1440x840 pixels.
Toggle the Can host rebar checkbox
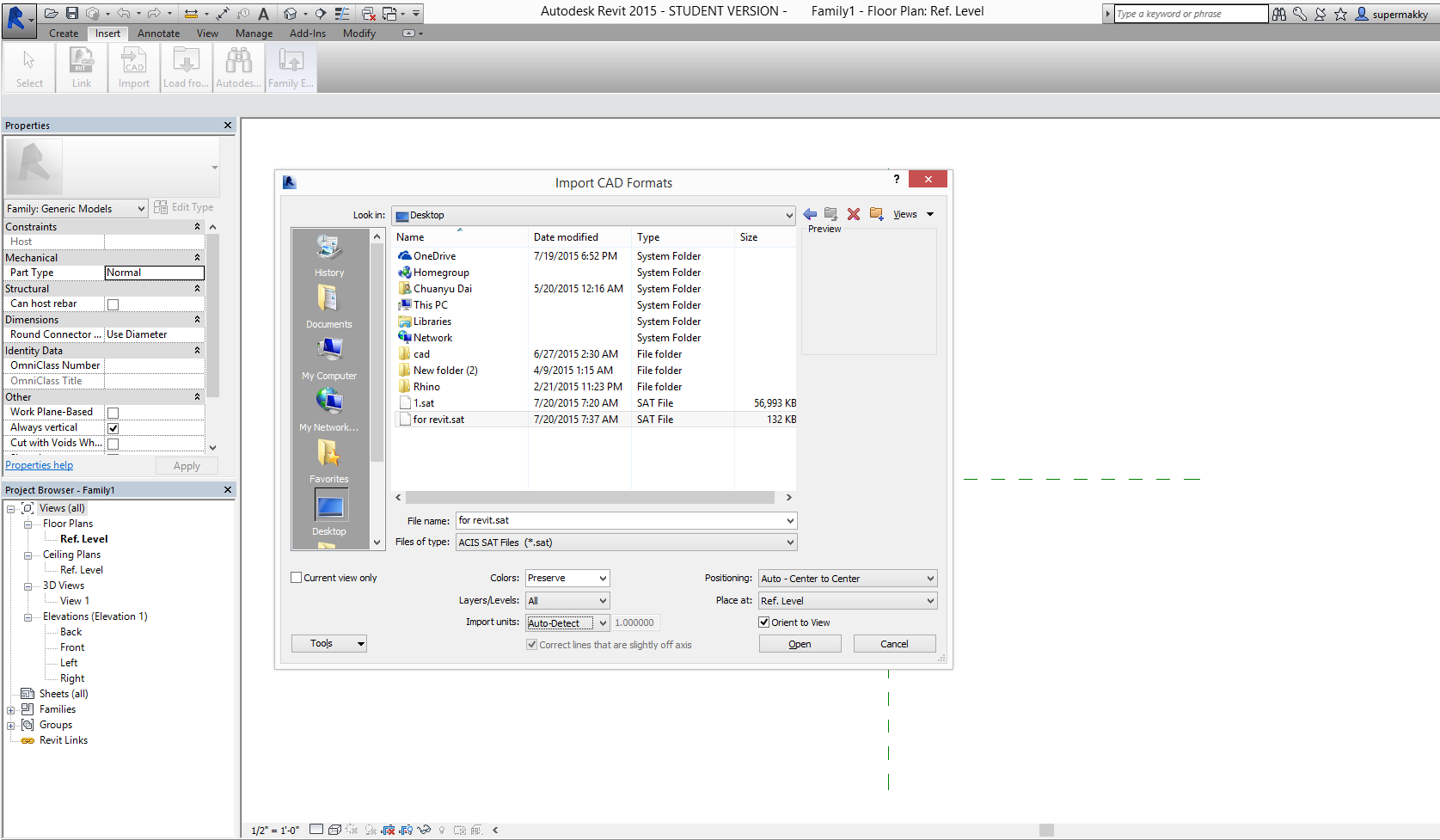(113, 304)
